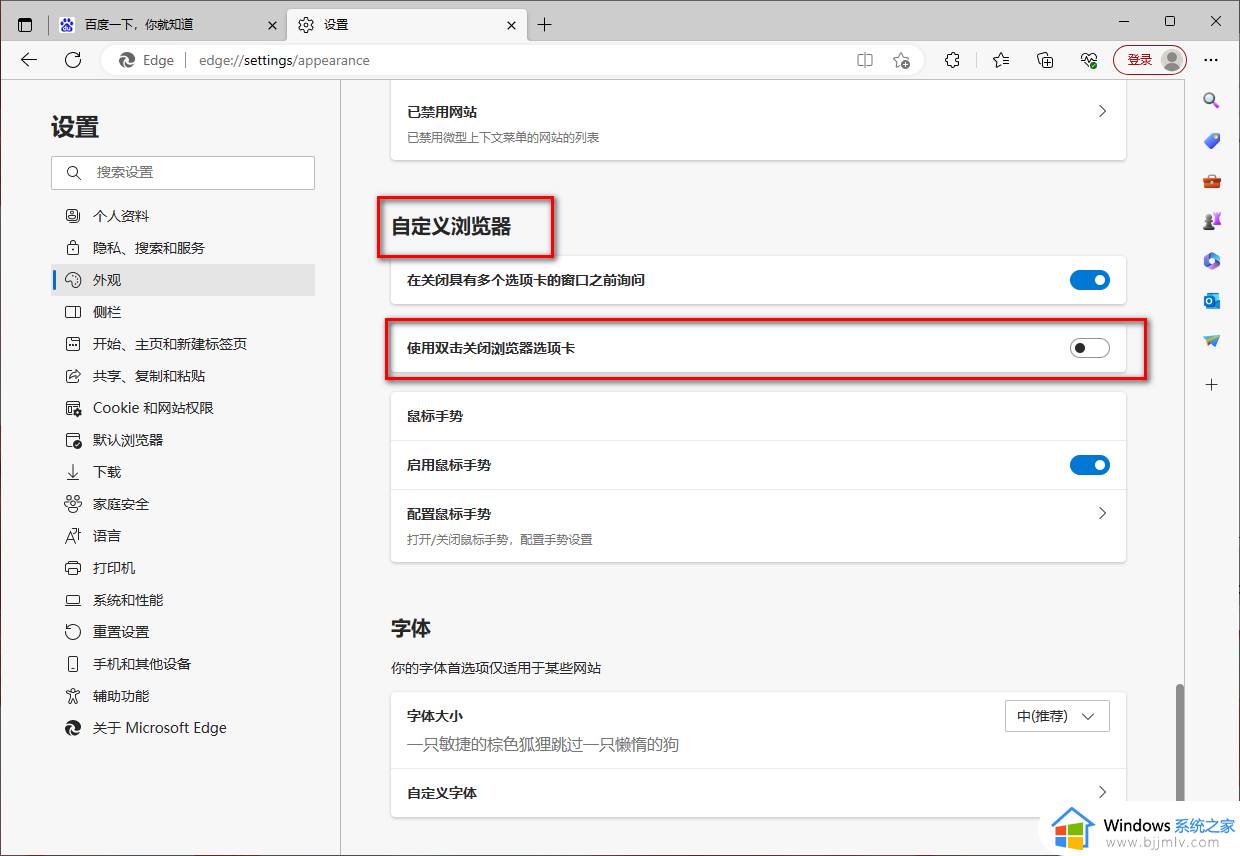Go back using the back arrow

click(x=29, y=60)
